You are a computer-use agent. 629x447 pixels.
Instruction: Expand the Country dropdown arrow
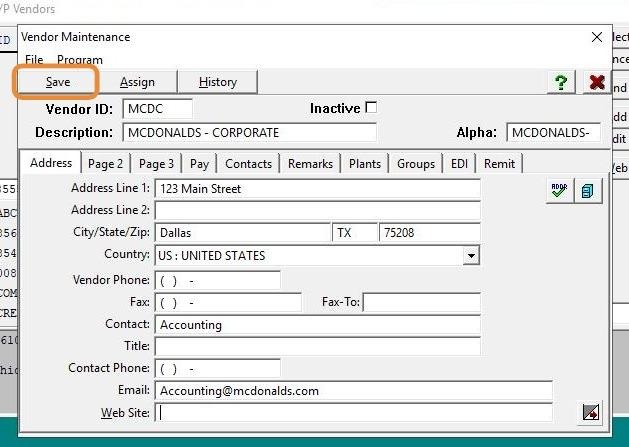point(471,256)
